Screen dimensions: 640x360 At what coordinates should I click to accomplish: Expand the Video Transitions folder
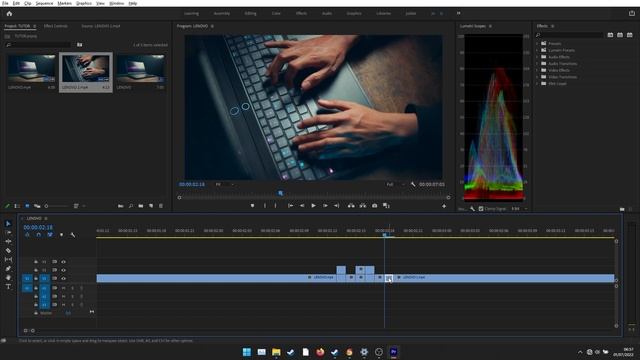[x=538, y=77]
